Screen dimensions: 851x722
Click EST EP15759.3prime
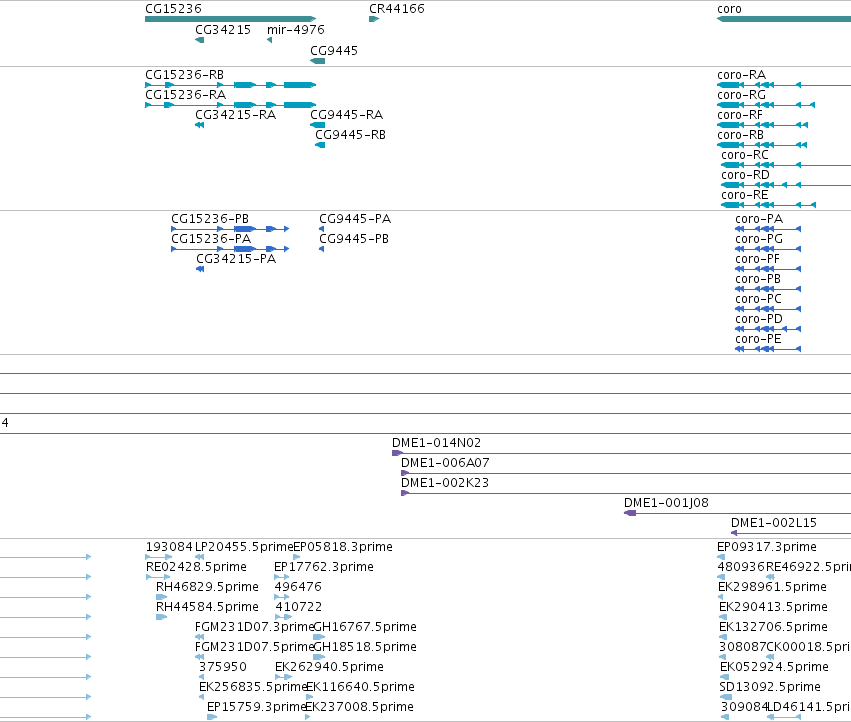point(212,717)
